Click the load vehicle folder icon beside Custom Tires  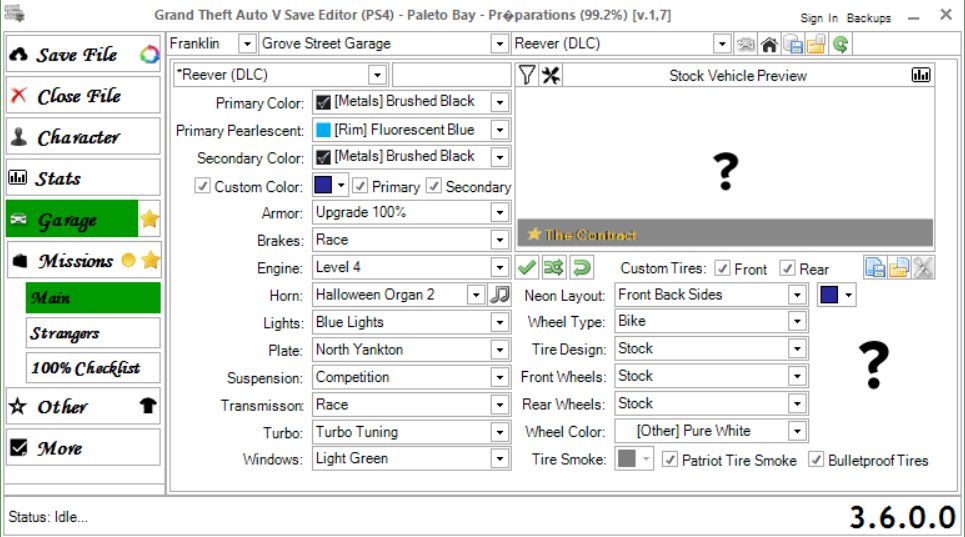click(899, 268)
